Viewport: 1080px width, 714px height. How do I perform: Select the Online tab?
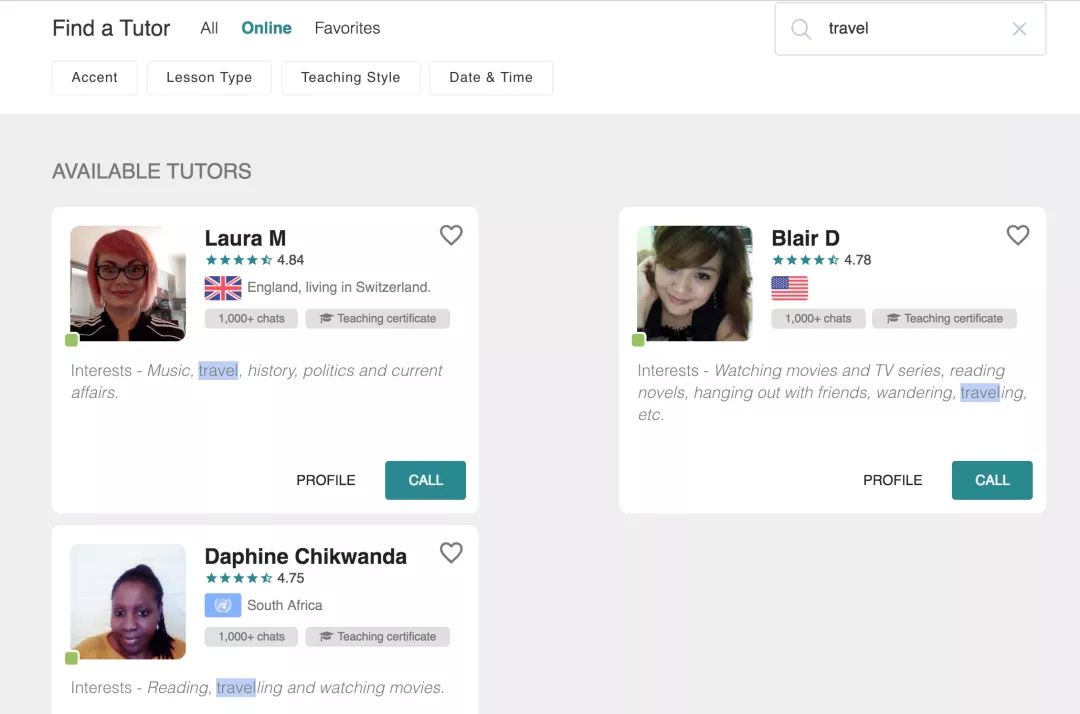pyautogui.click(x=267, y=28)
